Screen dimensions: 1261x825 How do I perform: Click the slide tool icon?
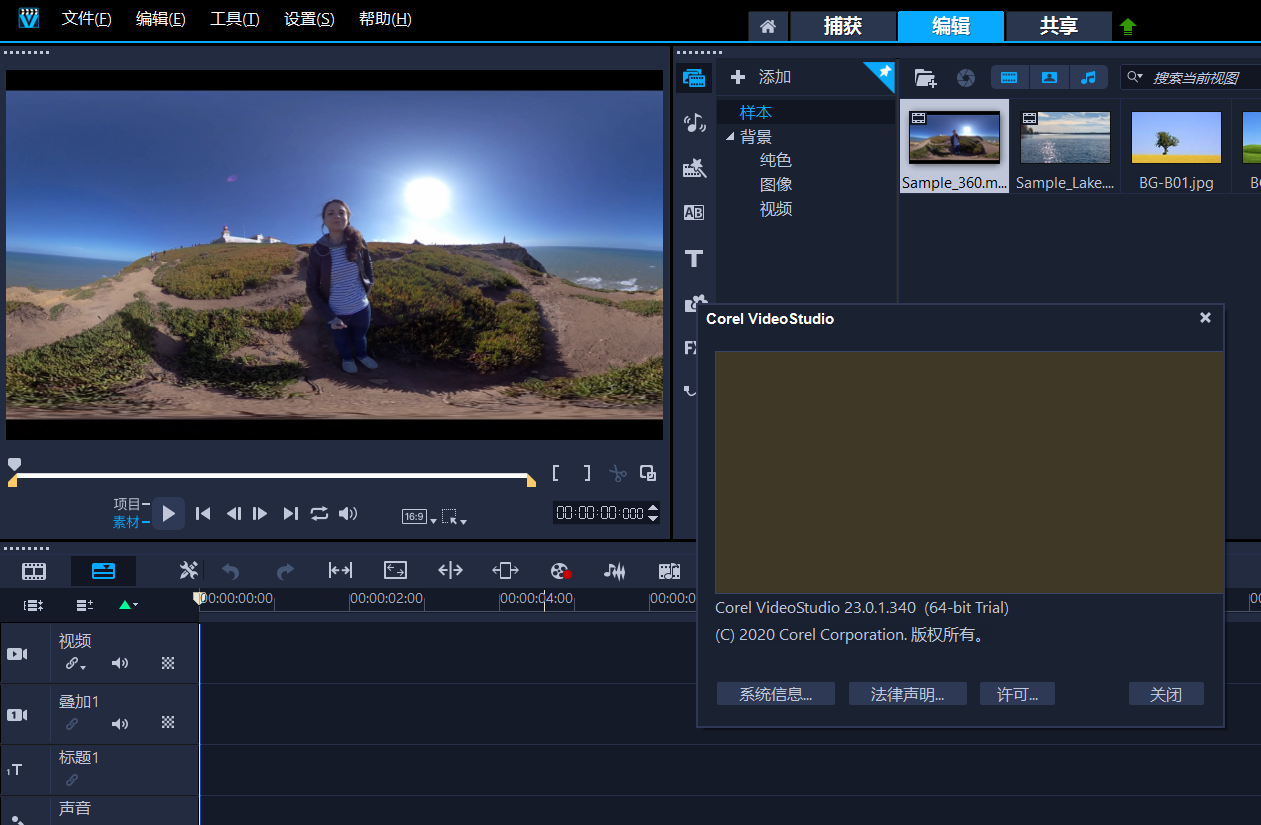[x=505, y=570]
